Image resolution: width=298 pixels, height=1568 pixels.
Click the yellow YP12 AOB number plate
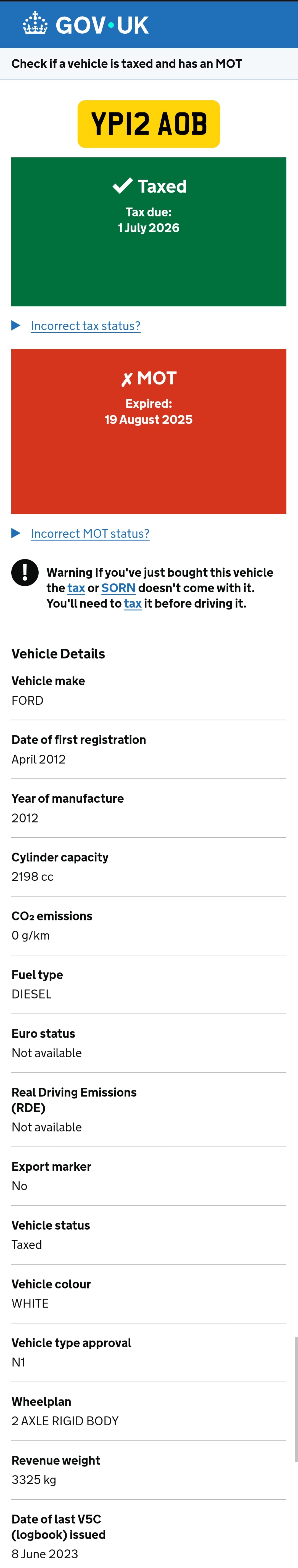149,124
